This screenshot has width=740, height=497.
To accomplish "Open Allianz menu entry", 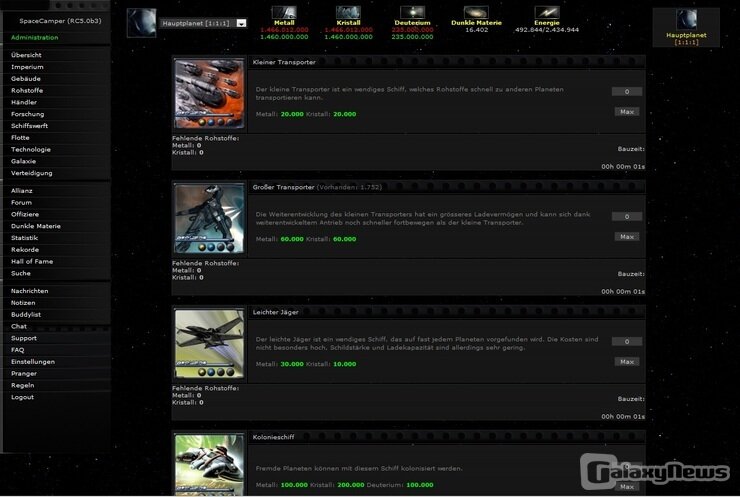I will click(22, 191).
